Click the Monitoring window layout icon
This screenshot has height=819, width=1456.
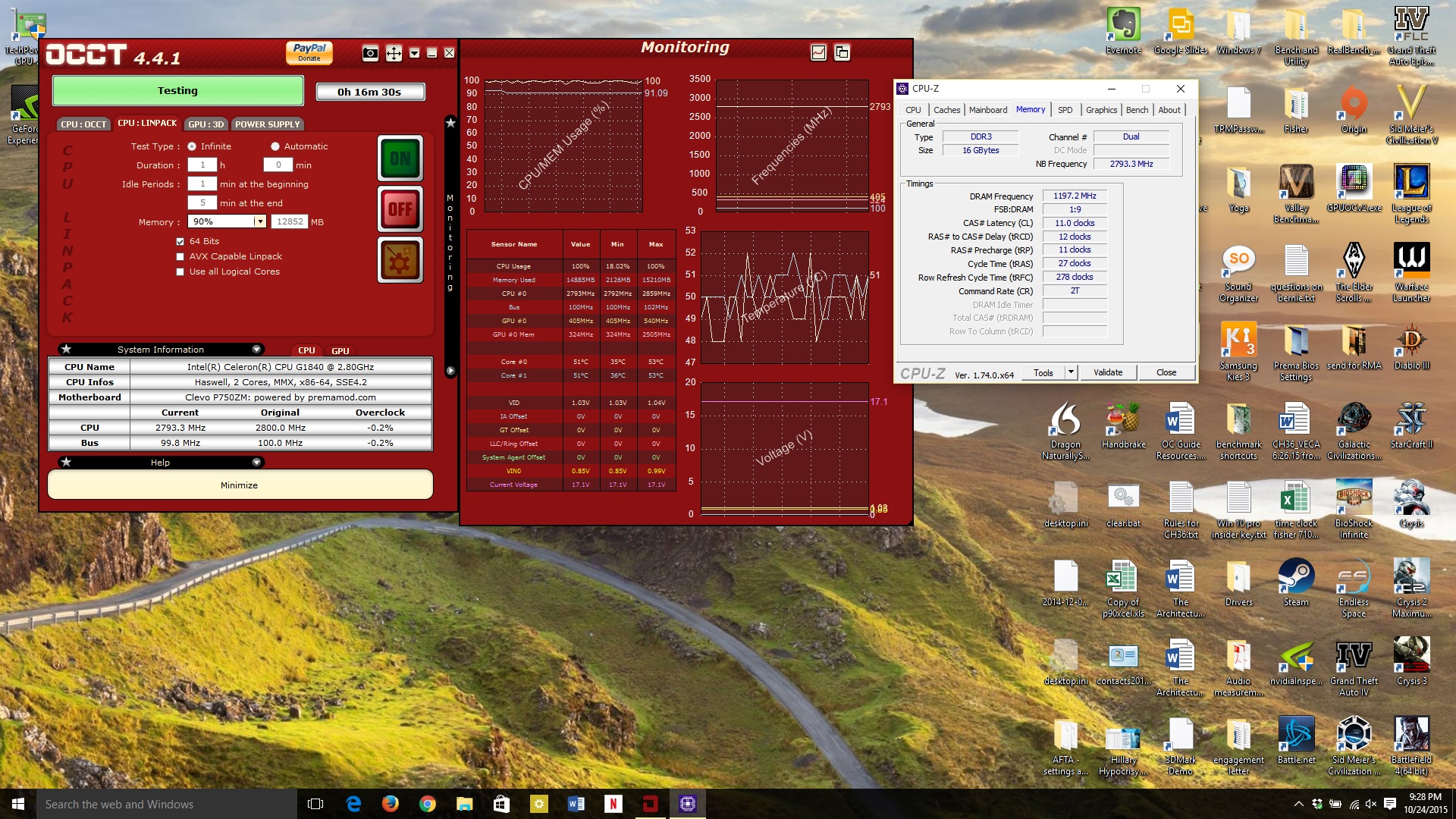[842, 52]
